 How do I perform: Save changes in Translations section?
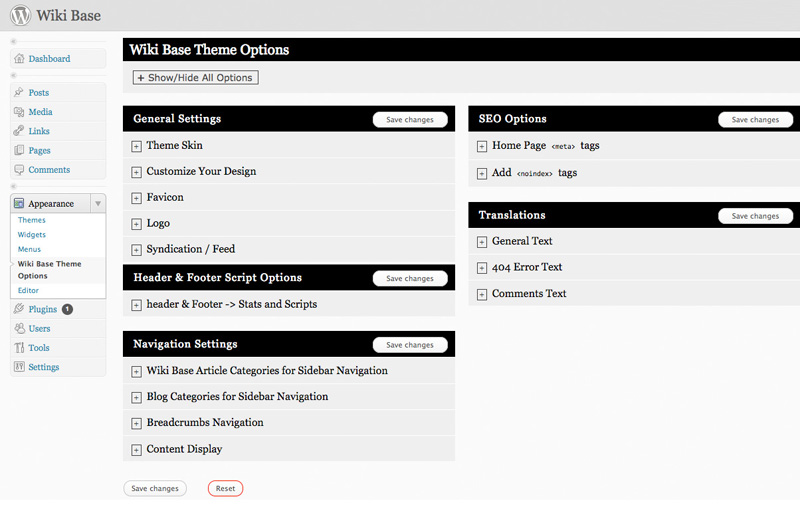(755, 216)
